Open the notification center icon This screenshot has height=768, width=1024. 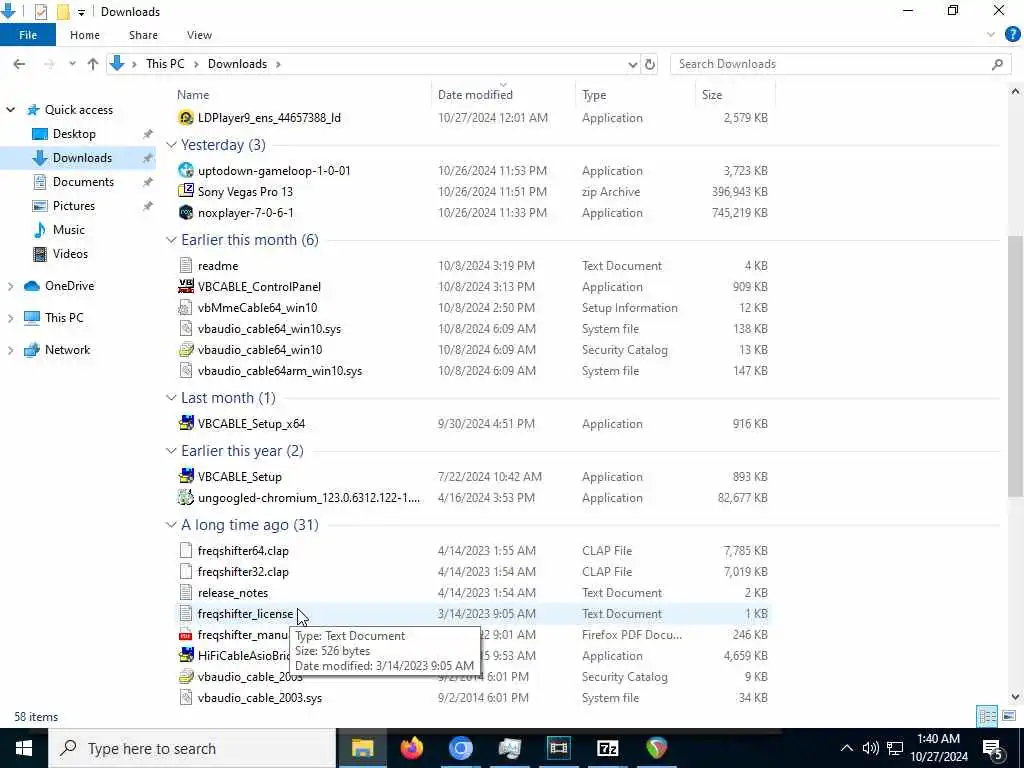[x=993, y=748]
